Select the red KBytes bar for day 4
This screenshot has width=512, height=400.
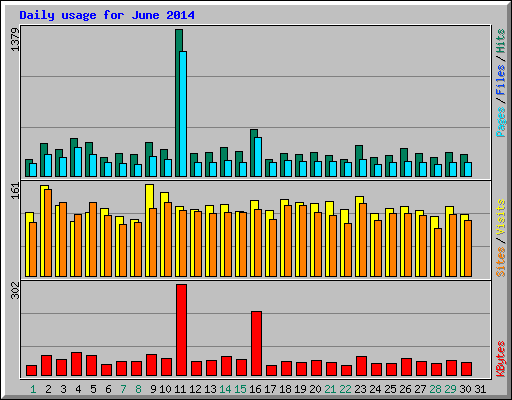76,364
